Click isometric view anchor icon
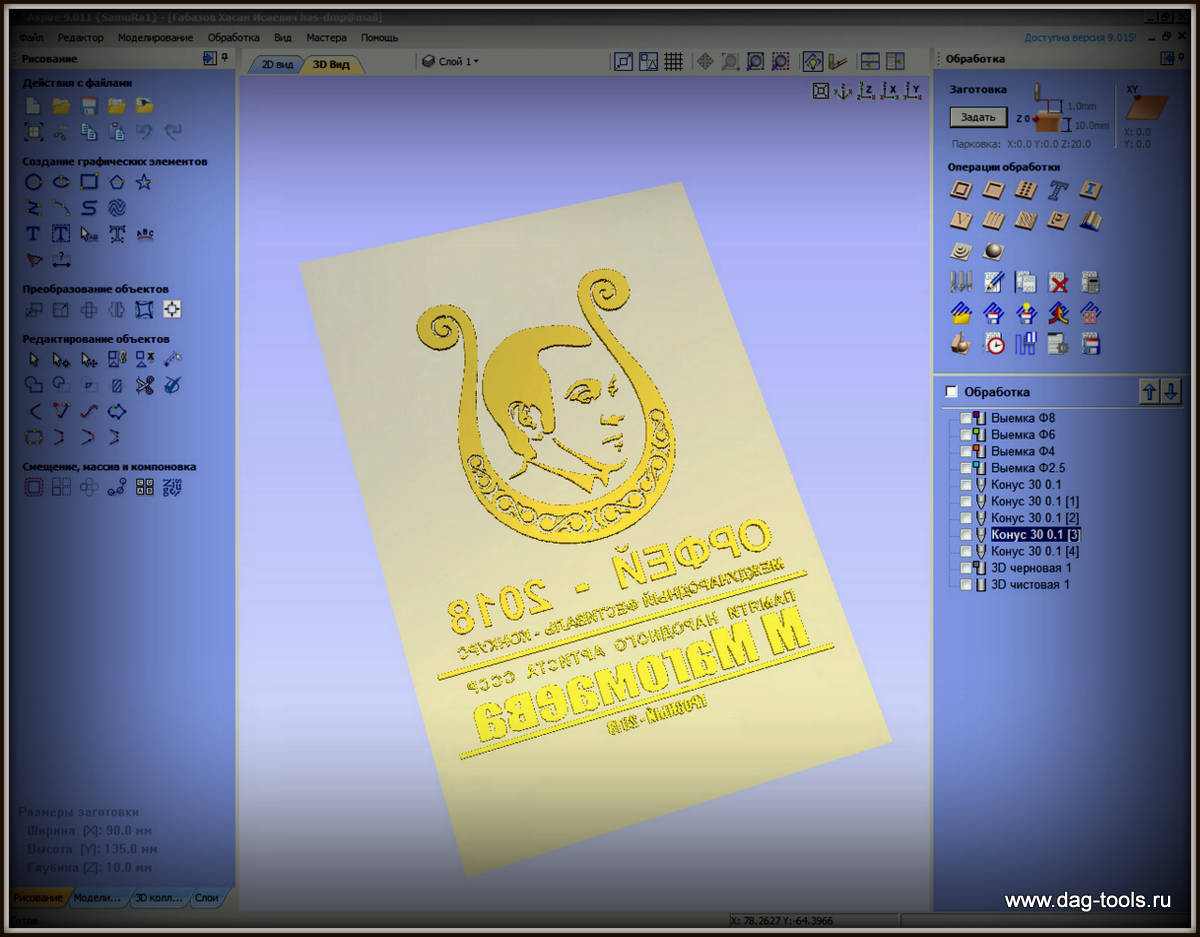The width and height of the screenshot is (1200, 937). (x=843, y=92)
